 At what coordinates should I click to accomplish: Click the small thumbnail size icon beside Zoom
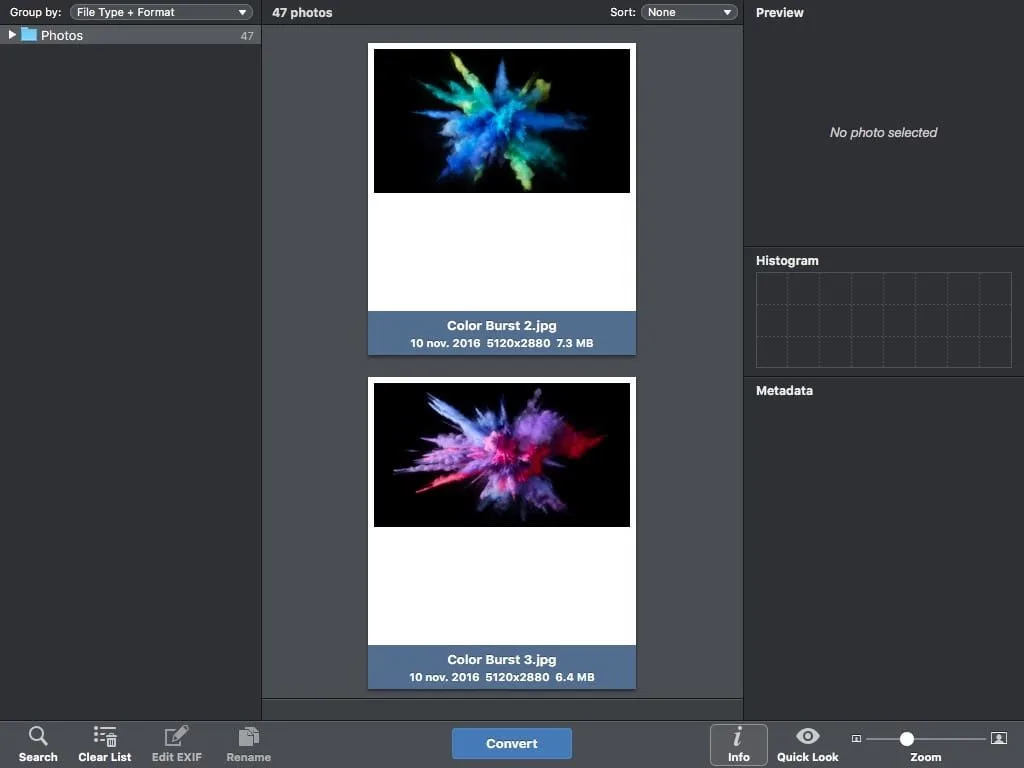856,738
